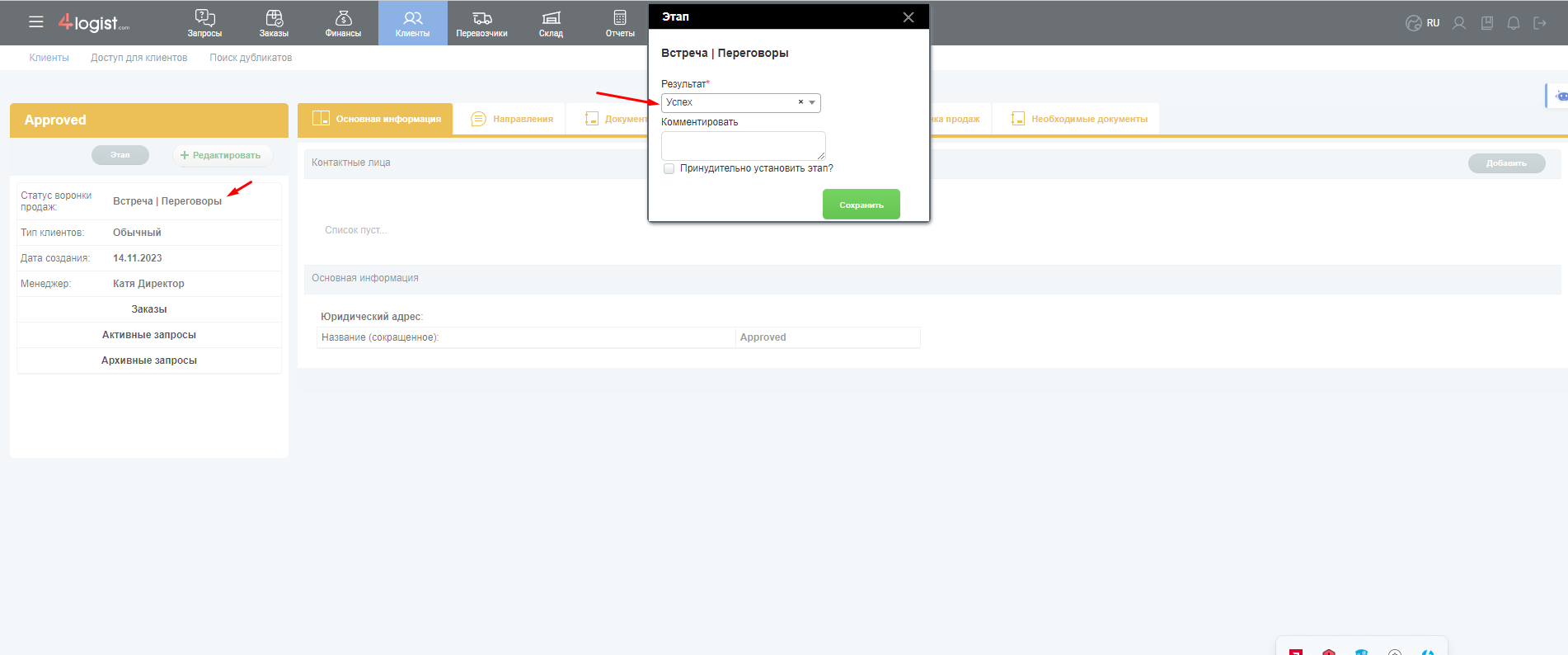The width and height of the screenshot is (1568, 655).
Task: Click the Approved name field value
Action: click(827, 337)
